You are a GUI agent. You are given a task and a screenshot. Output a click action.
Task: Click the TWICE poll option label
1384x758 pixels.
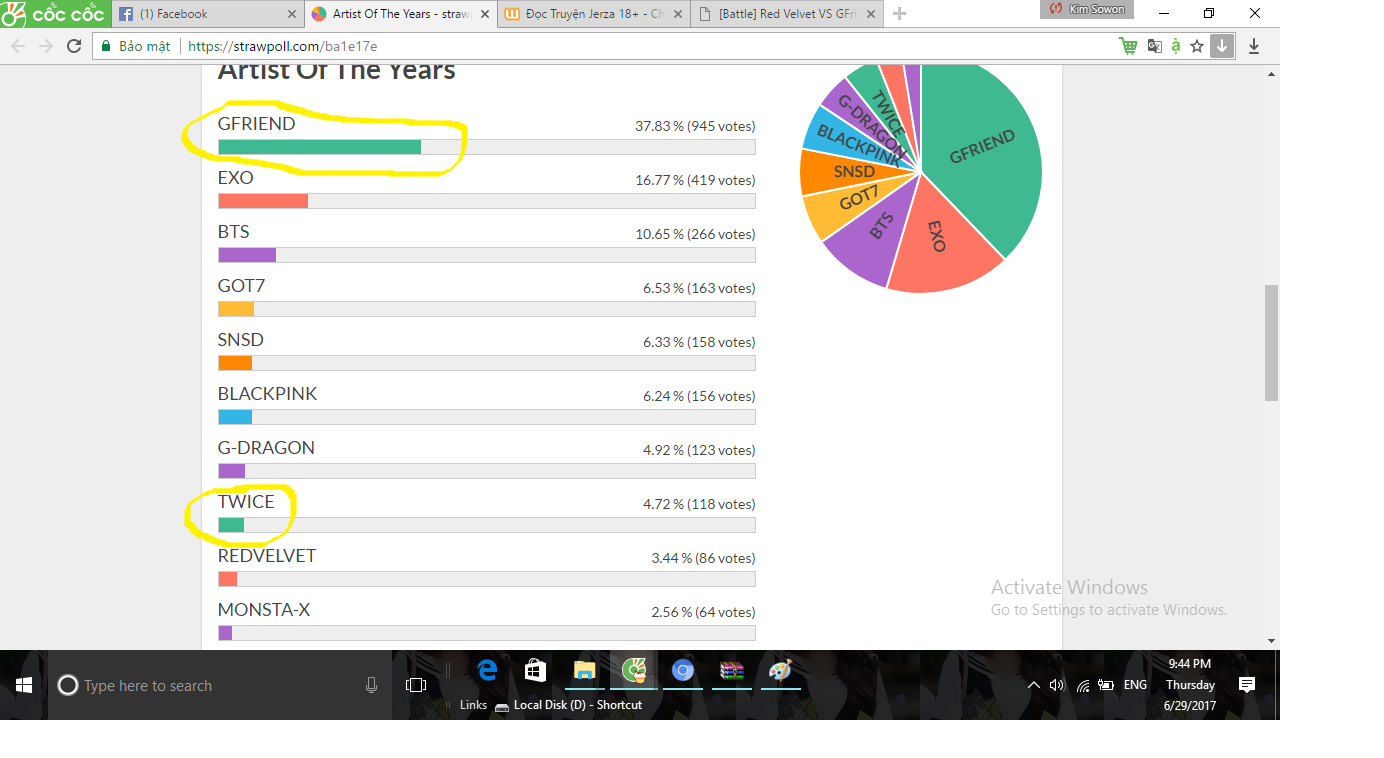246,502
